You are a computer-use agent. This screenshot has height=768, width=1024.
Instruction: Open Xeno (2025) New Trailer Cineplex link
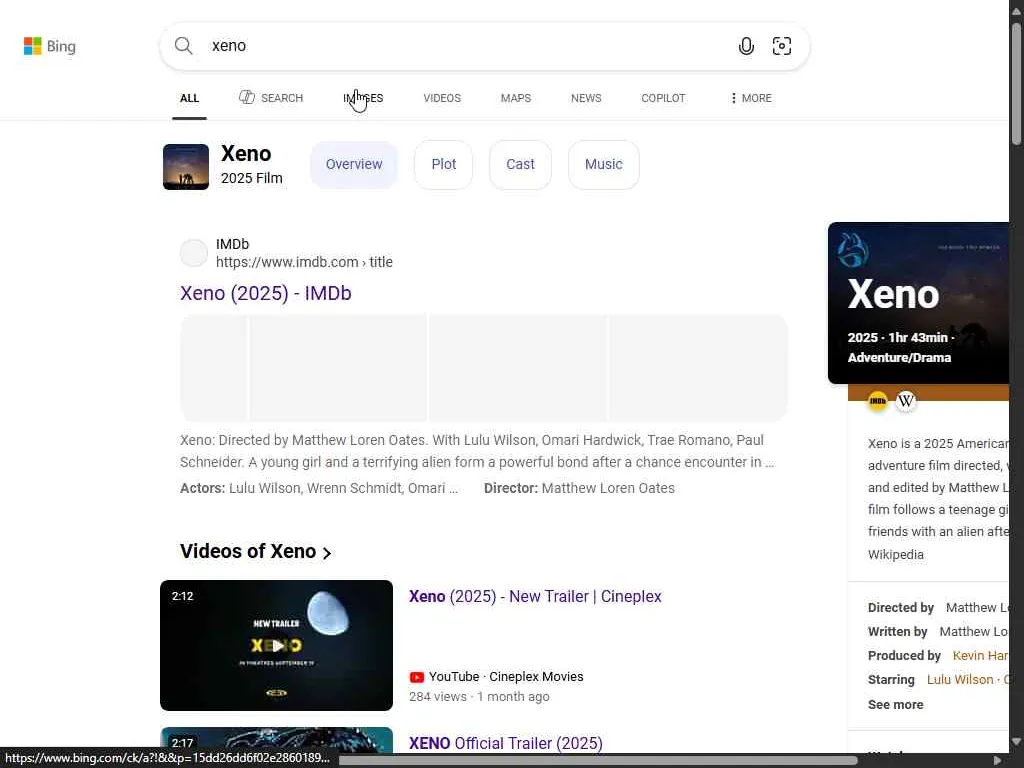point(536,596)
